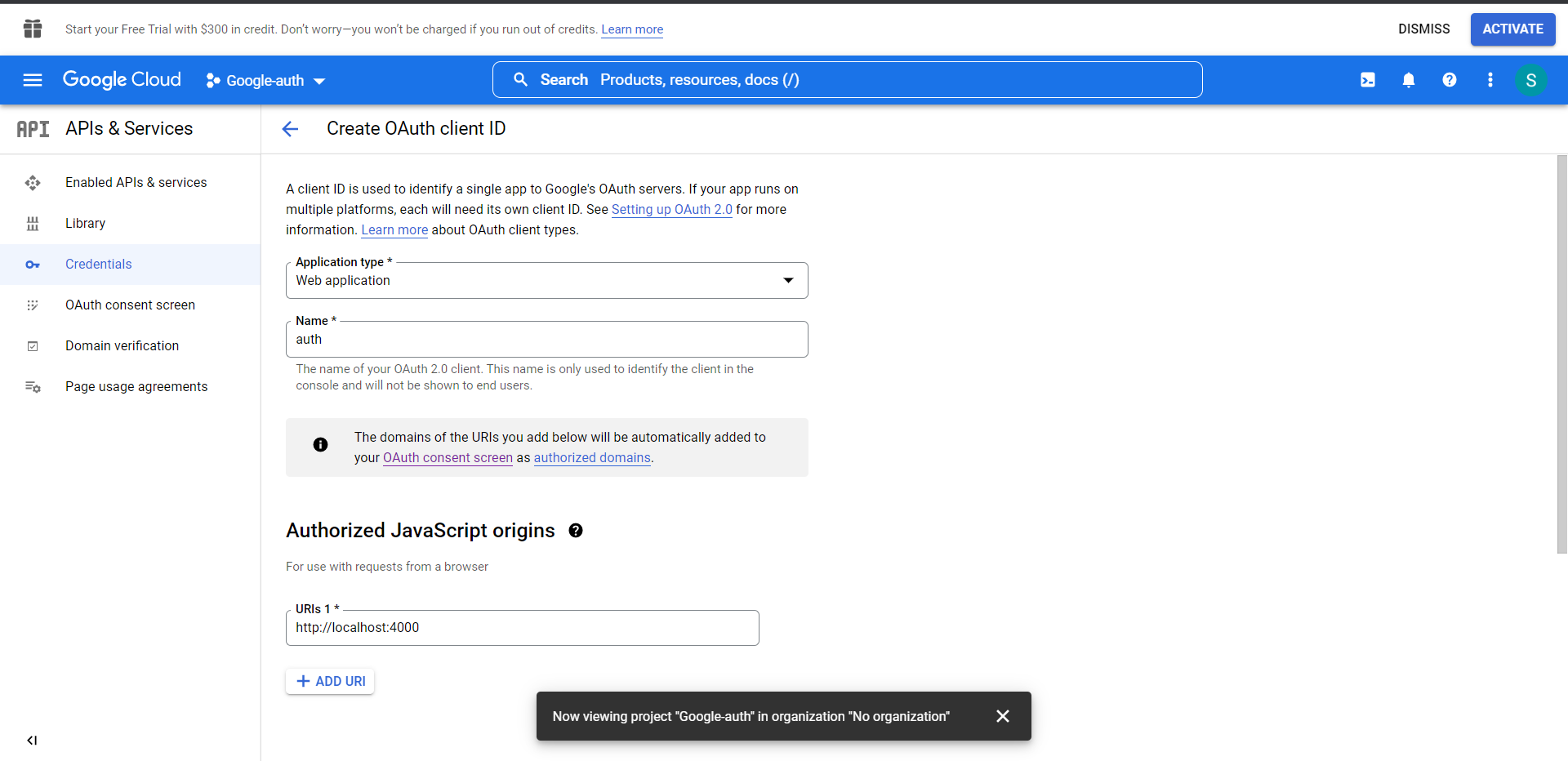The height and width of the screenshot is (761, 1568).
Task: Open the notifications bell
Action: [x=1408, y=80]
